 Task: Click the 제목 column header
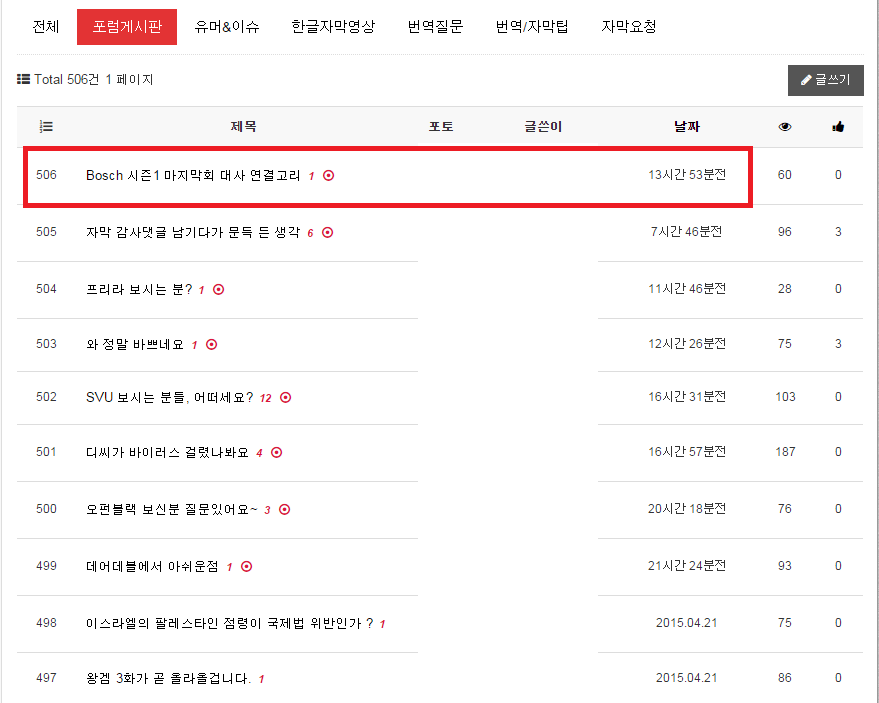pyautogui.click(x=243, y=127)
